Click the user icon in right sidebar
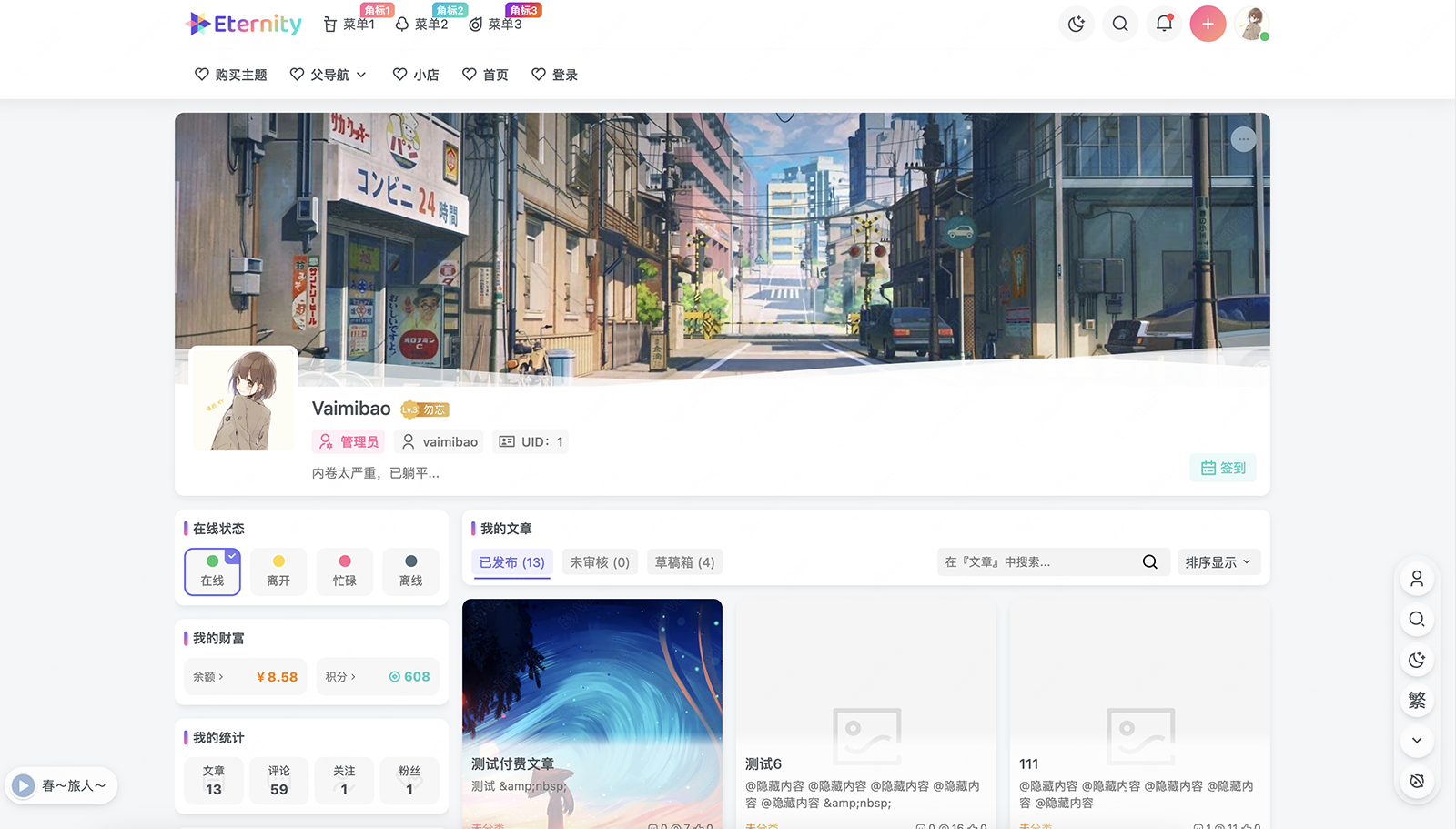The image size is (1456, 829). 1417,579
